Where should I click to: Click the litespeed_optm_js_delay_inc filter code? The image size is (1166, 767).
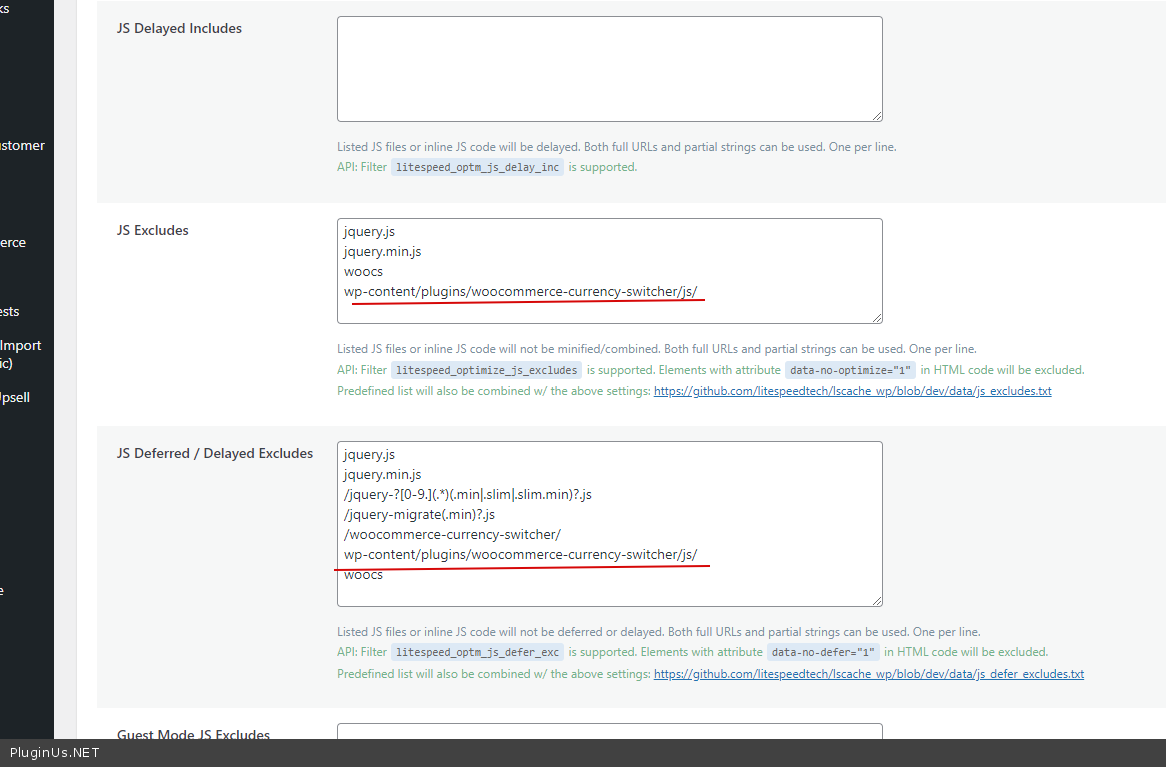click(x=477, y=168)
